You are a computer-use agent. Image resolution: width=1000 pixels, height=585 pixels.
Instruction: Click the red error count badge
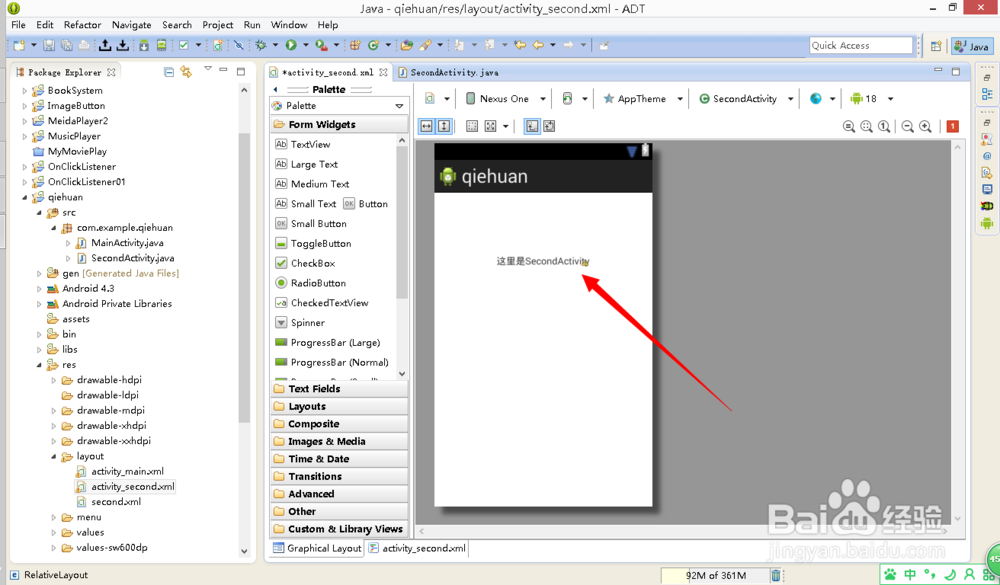[951, 126]
